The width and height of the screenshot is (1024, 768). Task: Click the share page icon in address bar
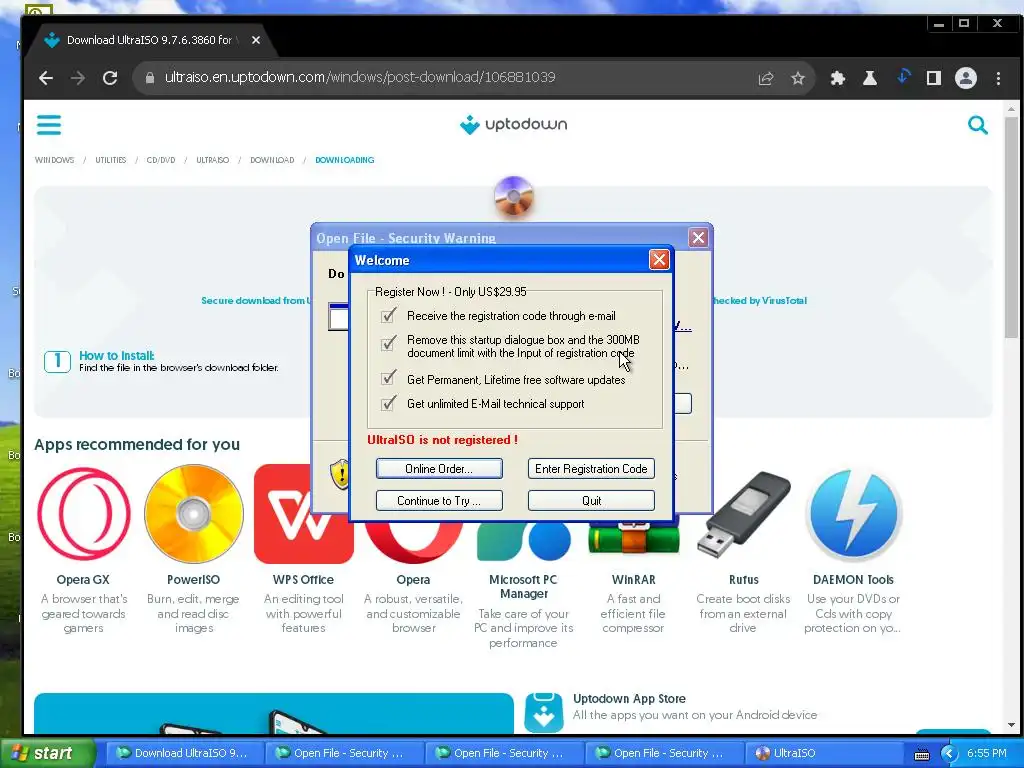point(765,78)
